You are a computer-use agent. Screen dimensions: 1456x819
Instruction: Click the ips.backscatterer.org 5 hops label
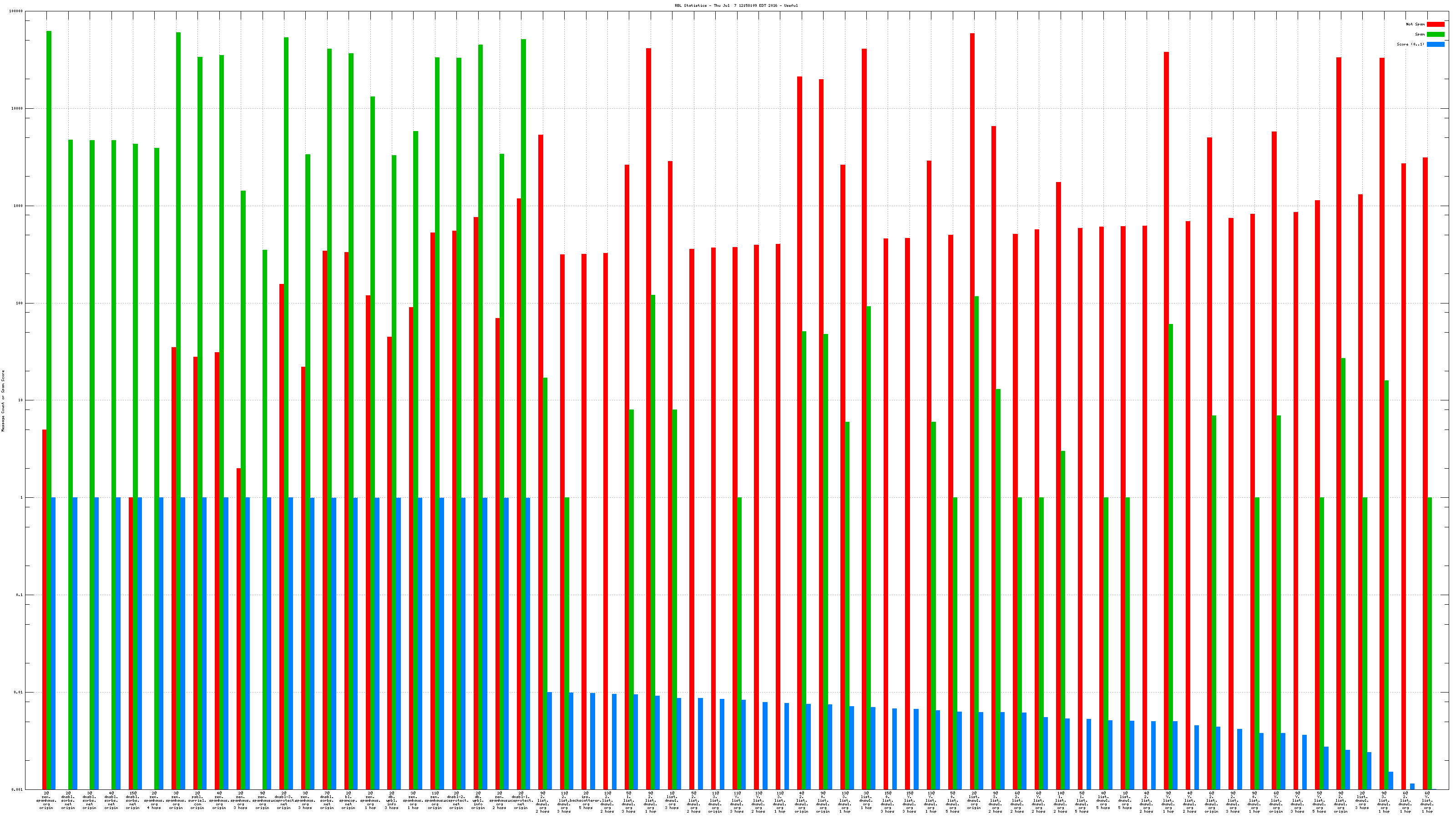click(586, 800)
